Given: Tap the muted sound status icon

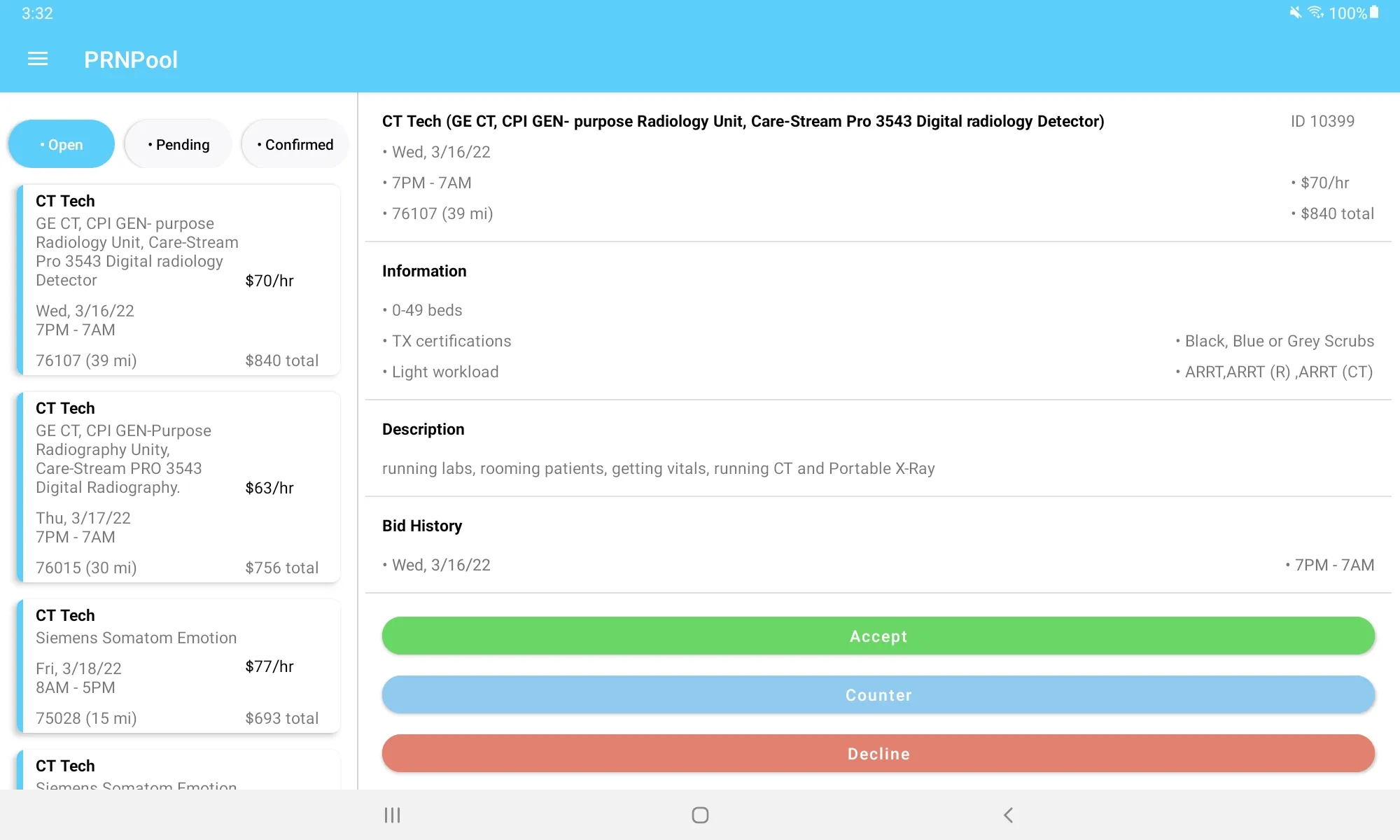Looking at the screenshot, I should click(1296, 13).
